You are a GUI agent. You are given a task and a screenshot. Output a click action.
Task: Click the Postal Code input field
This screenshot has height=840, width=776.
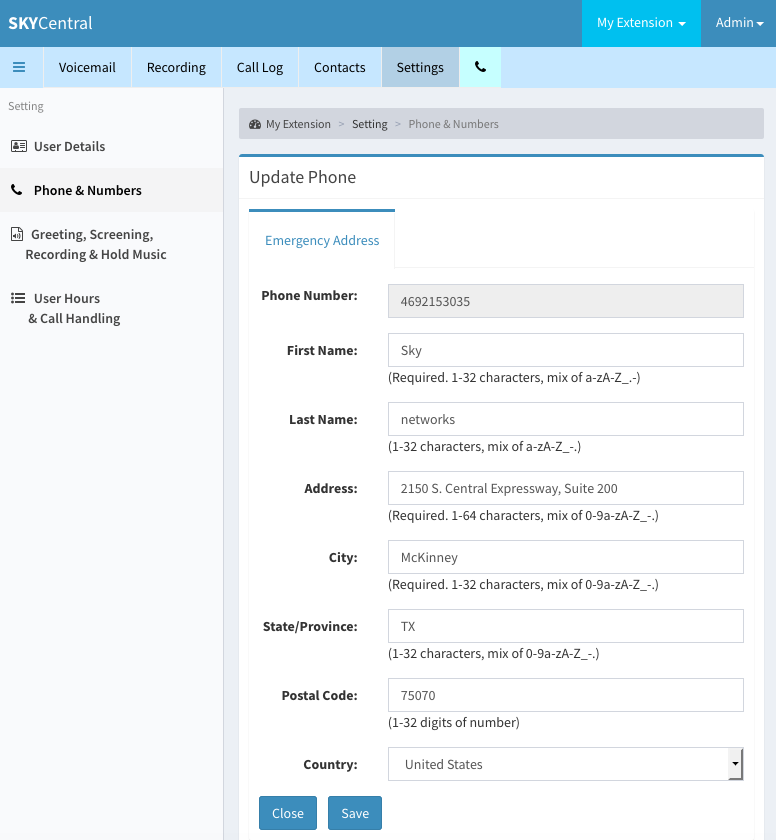[566, 695]
